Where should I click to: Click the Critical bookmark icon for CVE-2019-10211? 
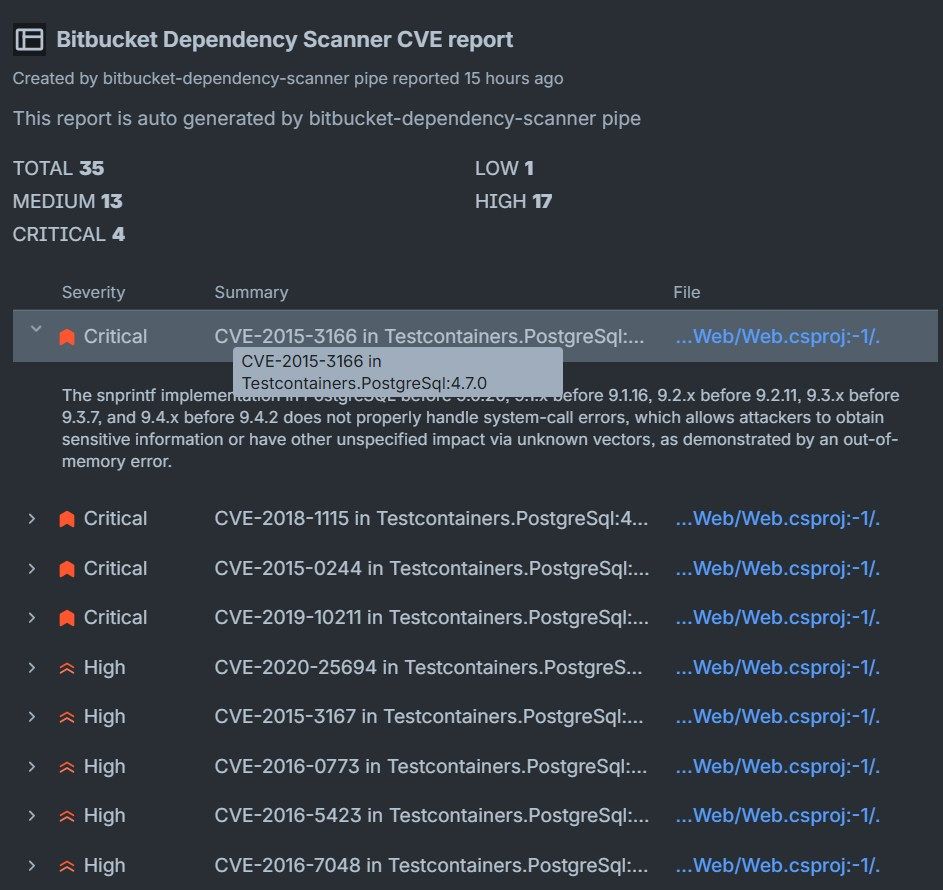pos(67,618)
